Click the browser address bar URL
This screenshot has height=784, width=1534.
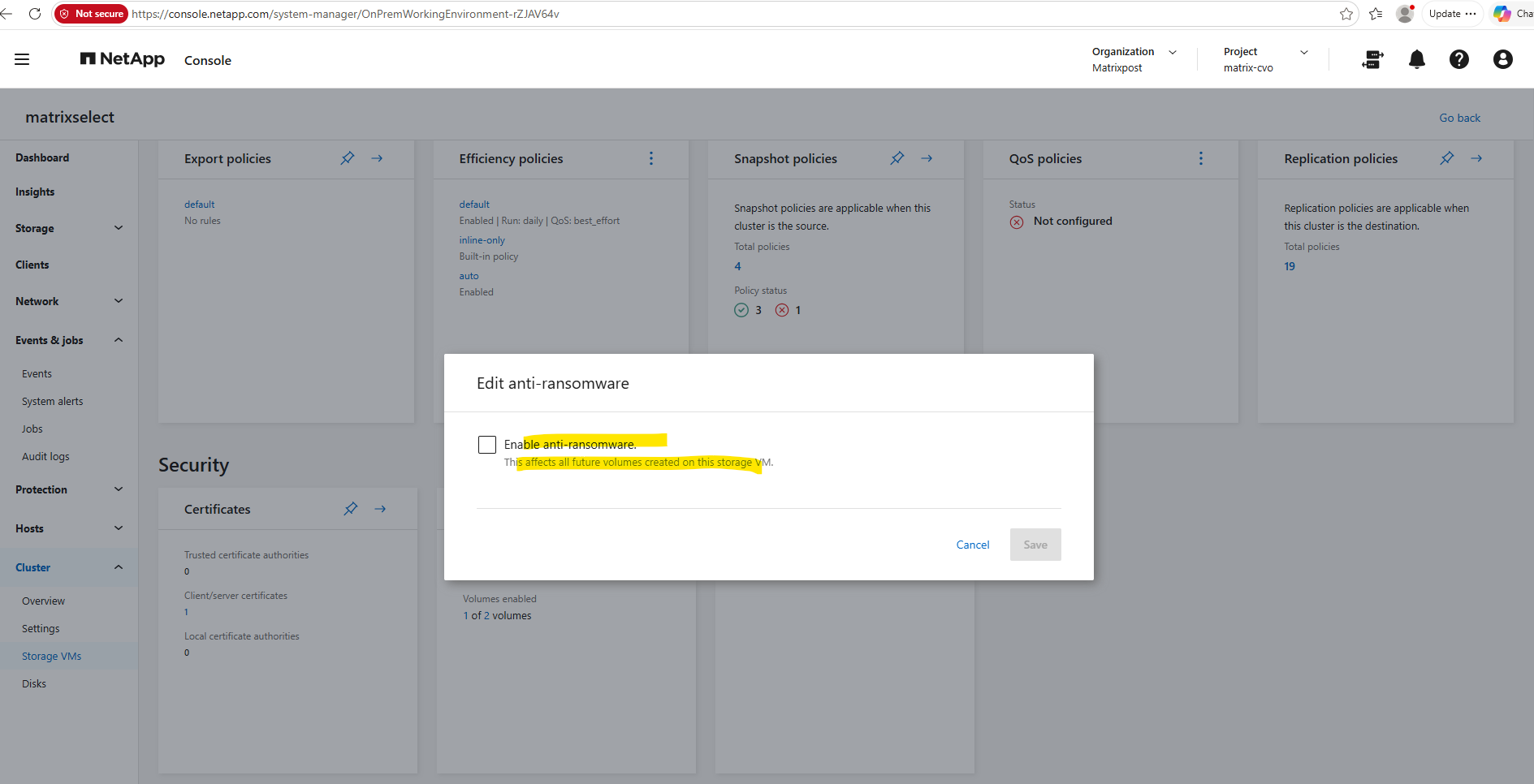coord(345,14)
